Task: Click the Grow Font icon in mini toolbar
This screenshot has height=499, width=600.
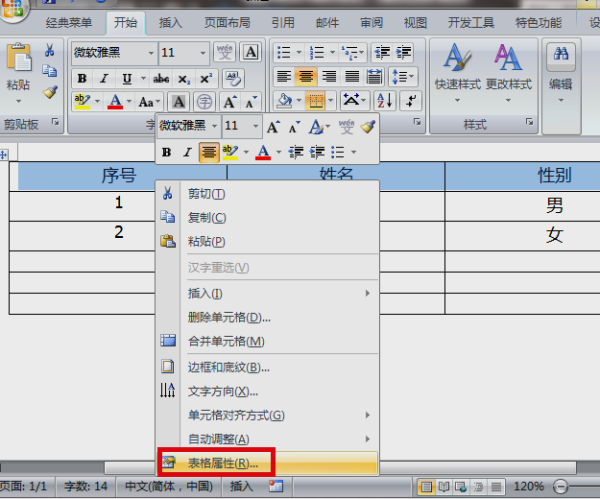Action: tap(273, 127)
